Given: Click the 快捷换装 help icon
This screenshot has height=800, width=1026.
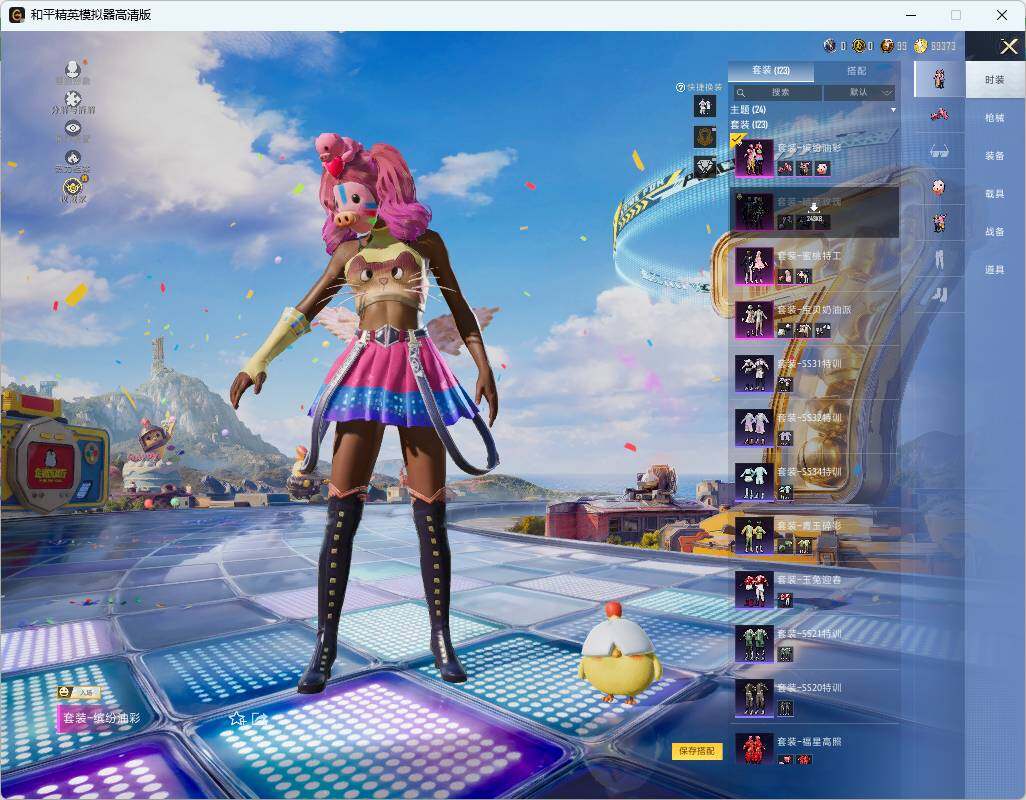Looking at the screenshot, I should pyautogui.click(x=680, y=87).
